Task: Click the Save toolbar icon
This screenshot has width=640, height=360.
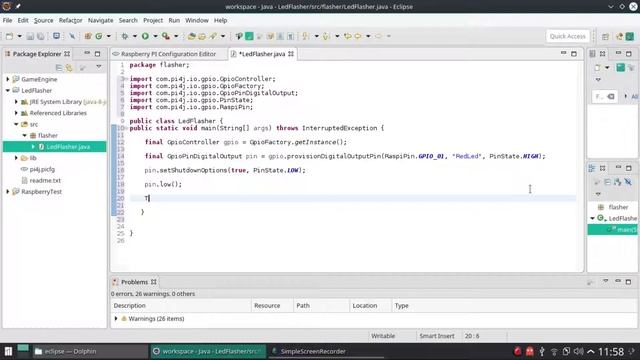Action: pyautogui.click(x=30, y=36)
